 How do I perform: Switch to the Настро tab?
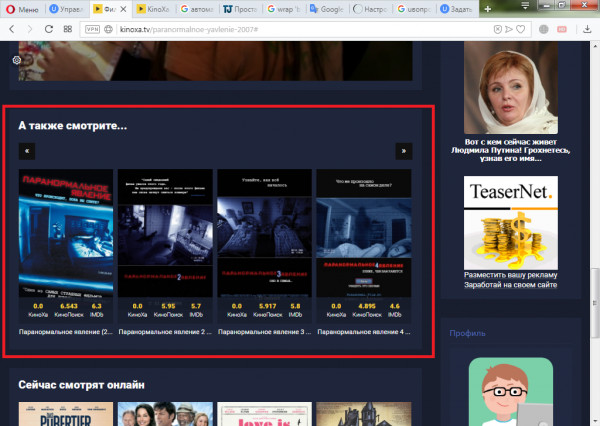[370, 9]
